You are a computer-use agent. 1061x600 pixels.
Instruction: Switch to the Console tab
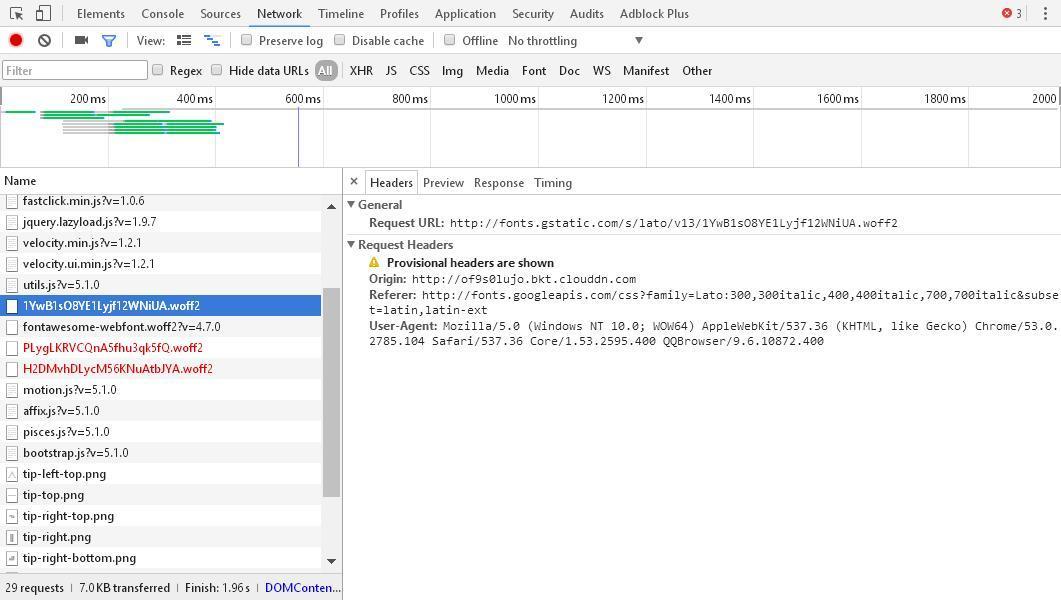pos(162,14)
